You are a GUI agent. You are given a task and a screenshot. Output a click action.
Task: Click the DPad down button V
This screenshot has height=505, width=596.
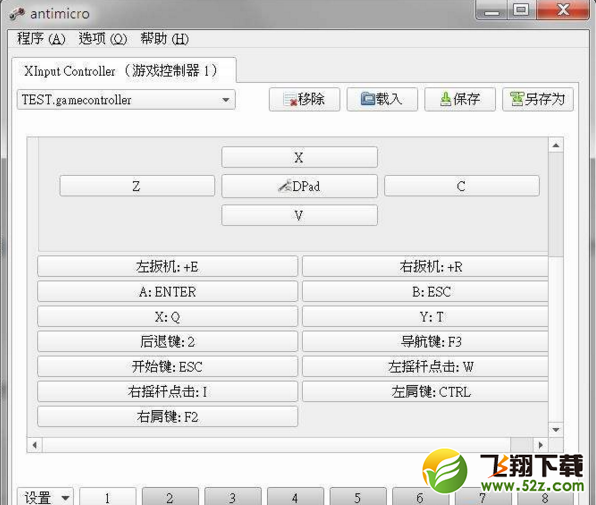(x=299, y=215)
